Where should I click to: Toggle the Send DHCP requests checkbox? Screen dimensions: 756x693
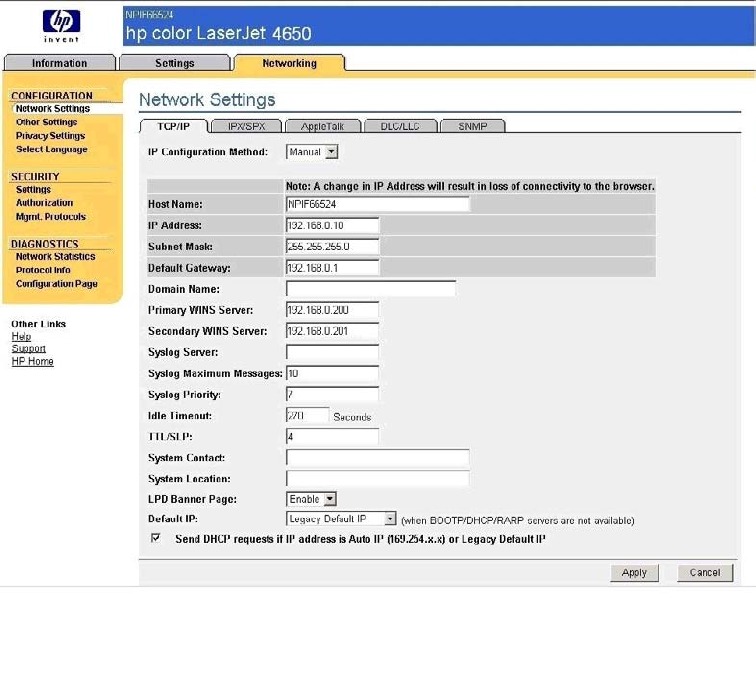[x=155, y=538]
